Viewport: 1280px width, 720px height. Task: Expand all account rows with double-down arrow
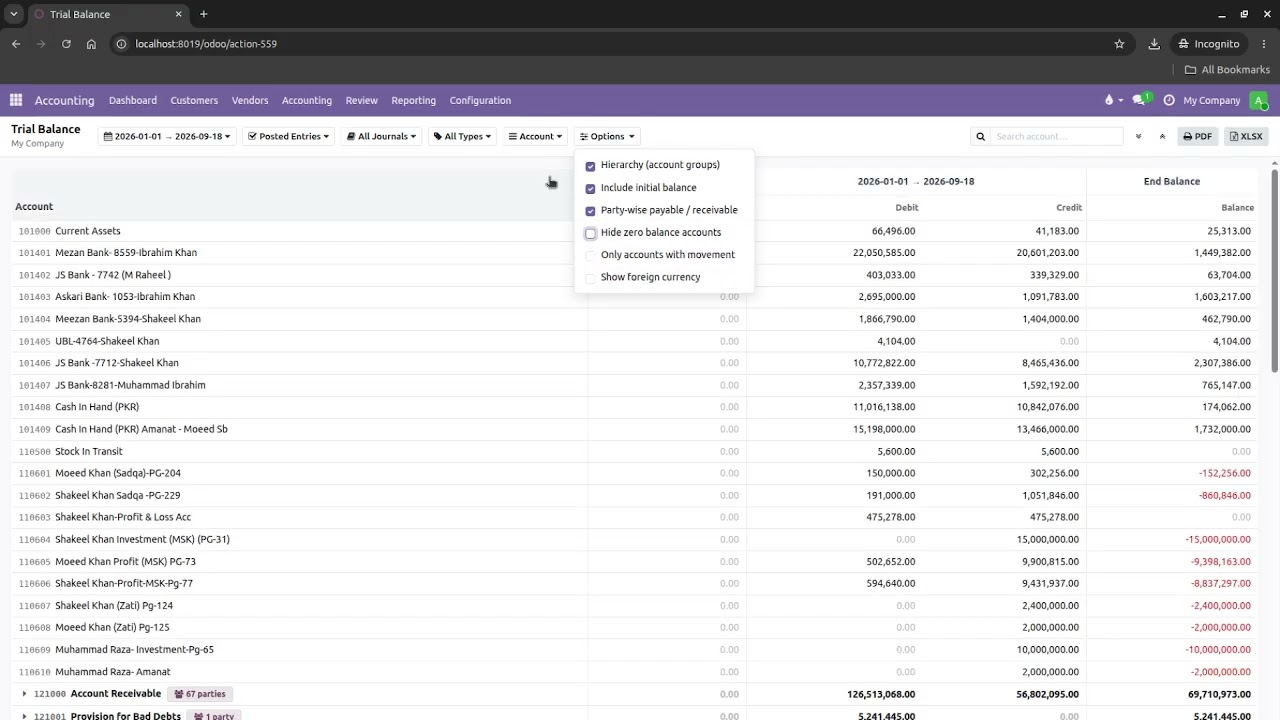(1138, 136)
